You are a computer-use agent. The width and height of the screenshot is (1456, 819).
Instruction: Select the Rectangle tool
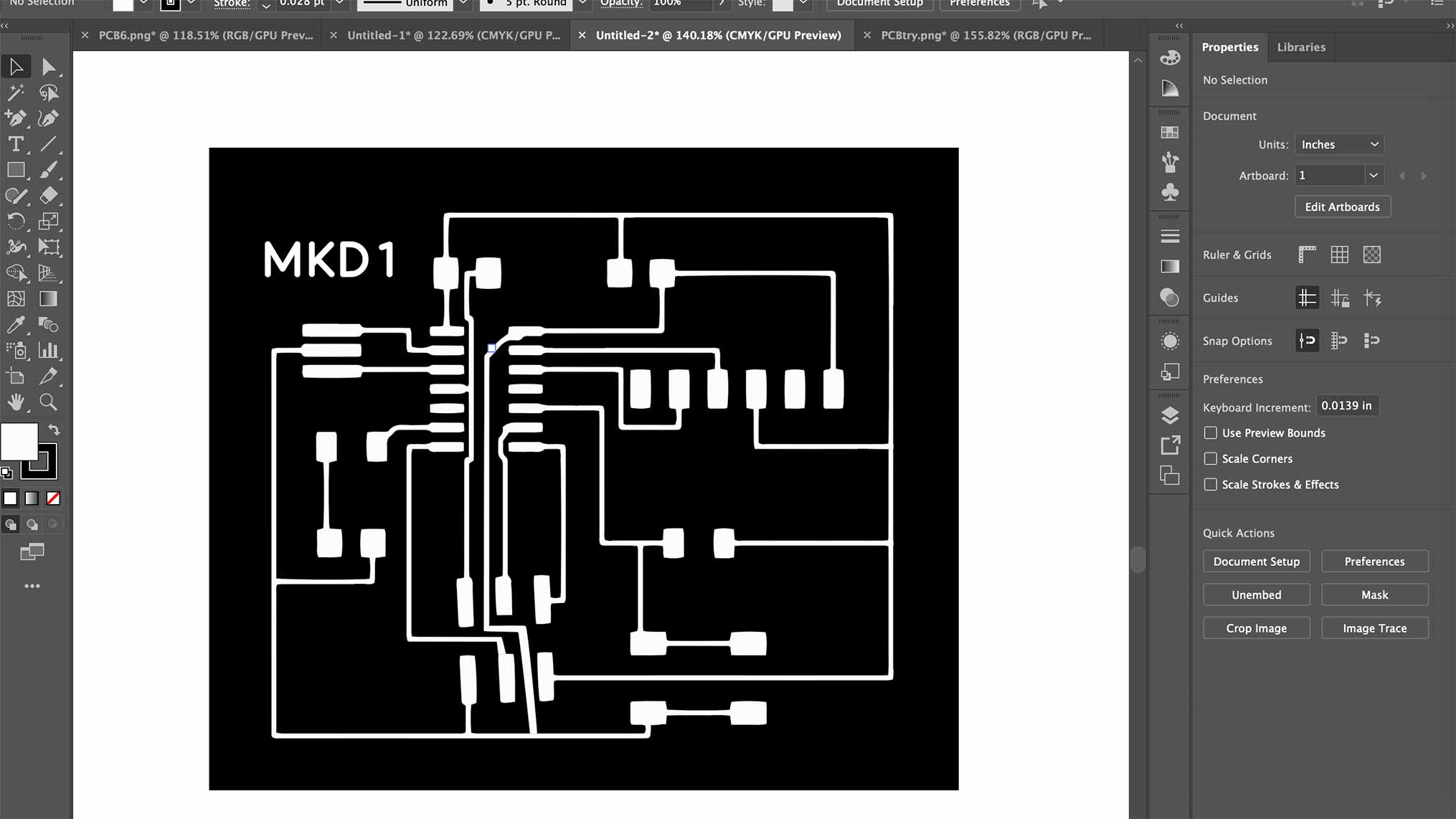(x=16, y=170)
